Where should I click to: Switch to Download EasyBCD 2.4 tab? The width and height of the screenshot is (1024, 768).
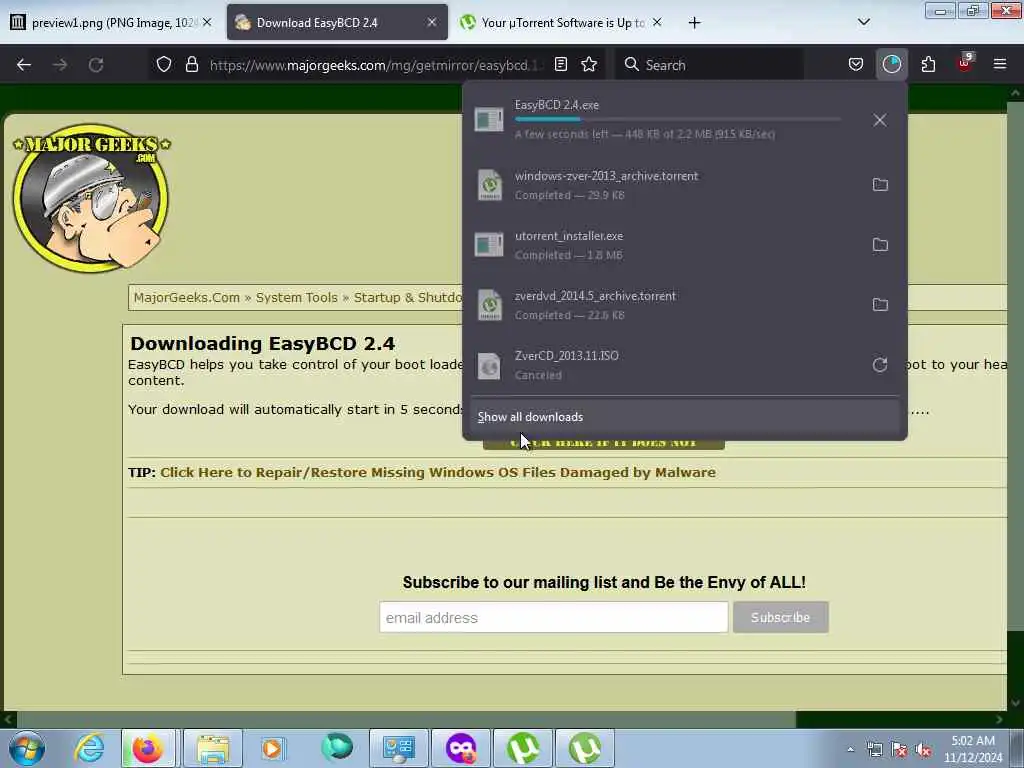click(x=337, y=23)
